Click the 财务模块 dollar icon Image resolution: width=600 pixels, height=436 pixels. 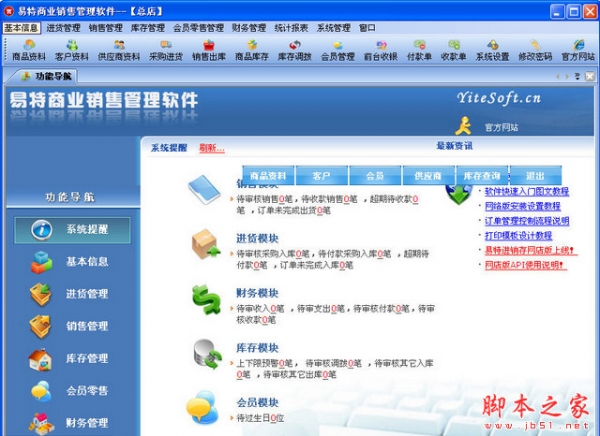[x=207, y=299]
